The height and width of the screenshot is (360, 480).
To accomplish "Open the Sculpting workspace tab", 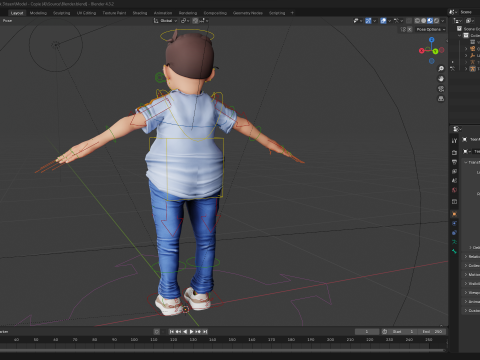I will tap(62, 13).
